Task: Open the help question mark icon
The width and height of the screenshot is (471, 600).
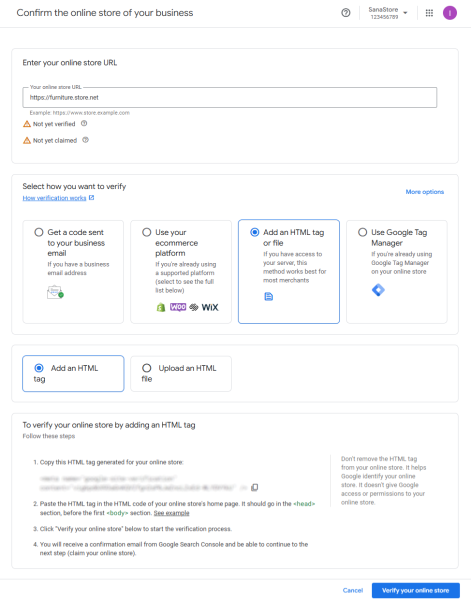Action: (346, 13)
